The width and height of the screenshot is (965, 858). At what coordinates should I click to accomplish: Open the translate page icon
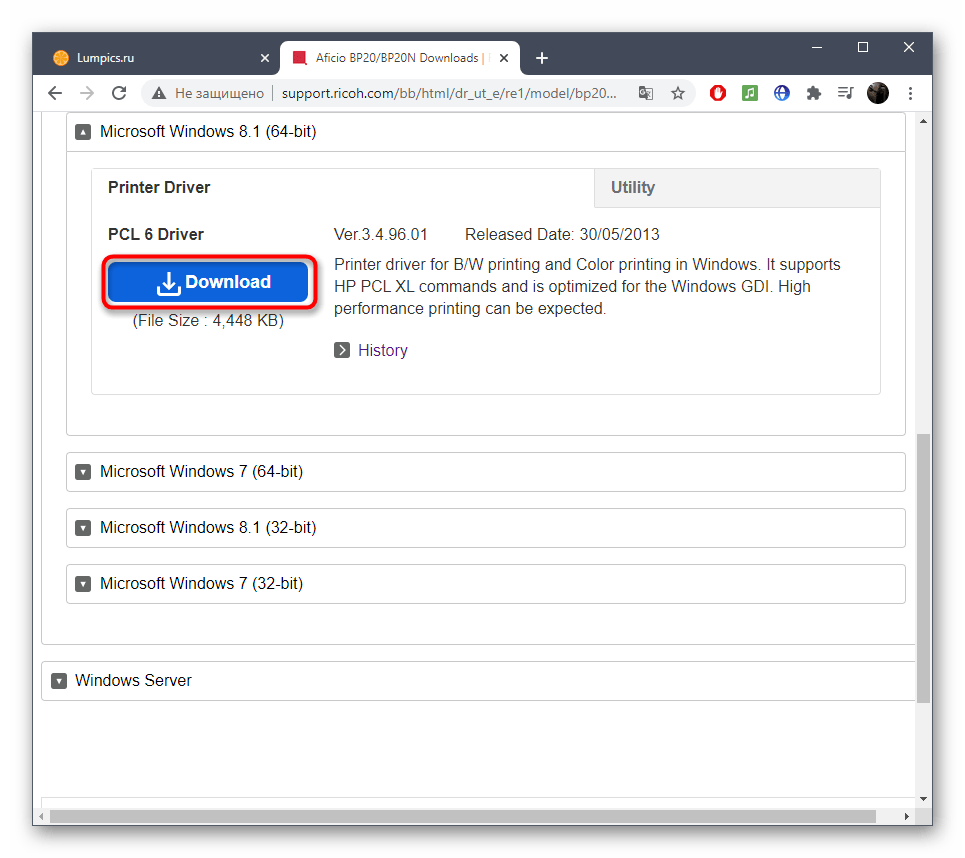[x=646, y=93]
